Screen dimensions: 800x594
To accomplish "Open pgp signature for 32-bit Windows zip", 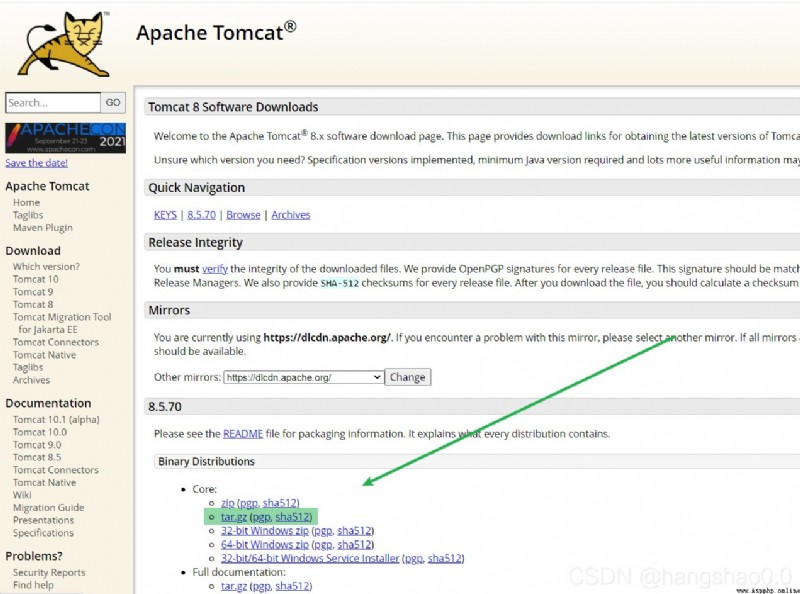I will point(323,531).
